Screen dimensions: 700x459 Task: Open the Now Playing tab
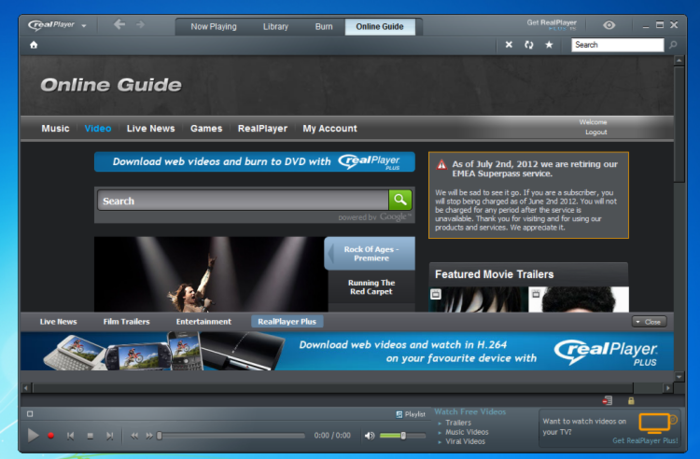(213, 26)
